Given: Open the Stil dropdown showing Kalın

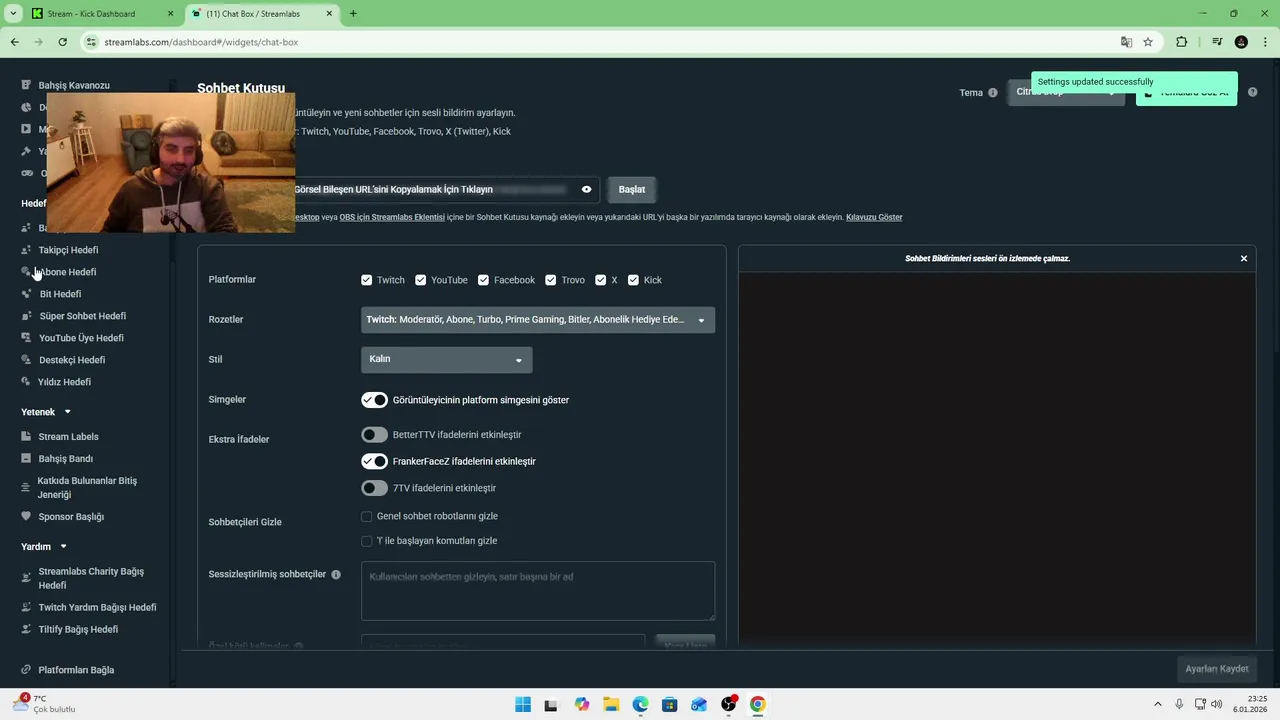Looking at the screenshot, I should [446, 359].
